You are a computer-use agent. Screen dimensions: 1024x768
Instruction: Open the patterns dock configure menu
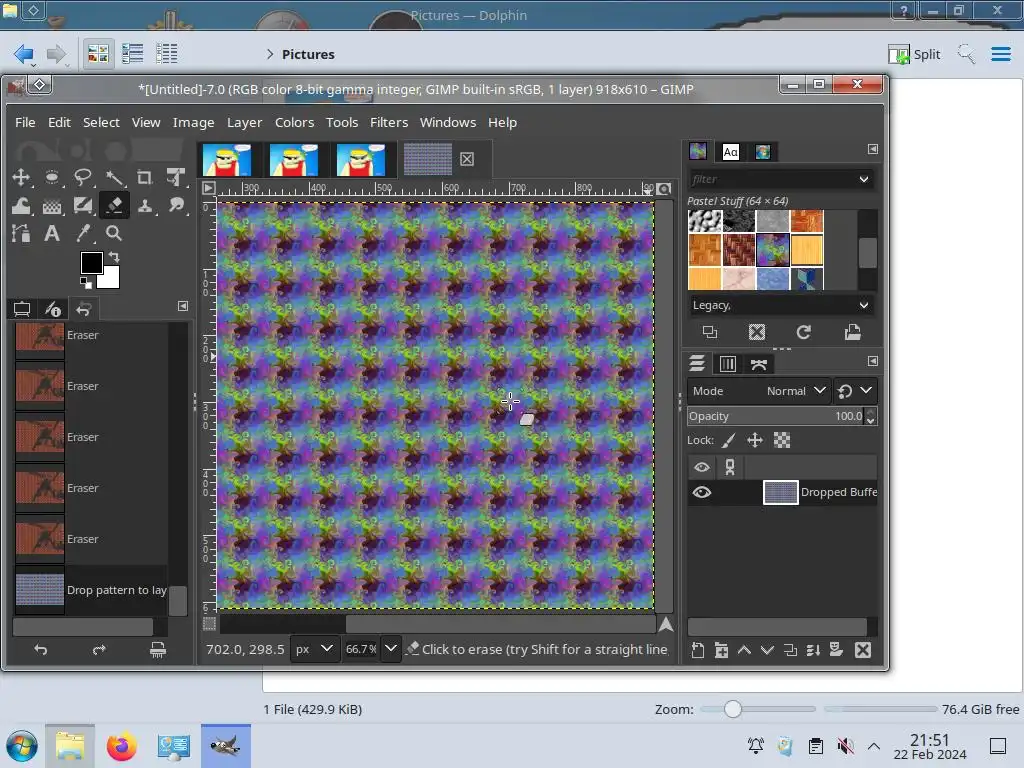(872, 149)
